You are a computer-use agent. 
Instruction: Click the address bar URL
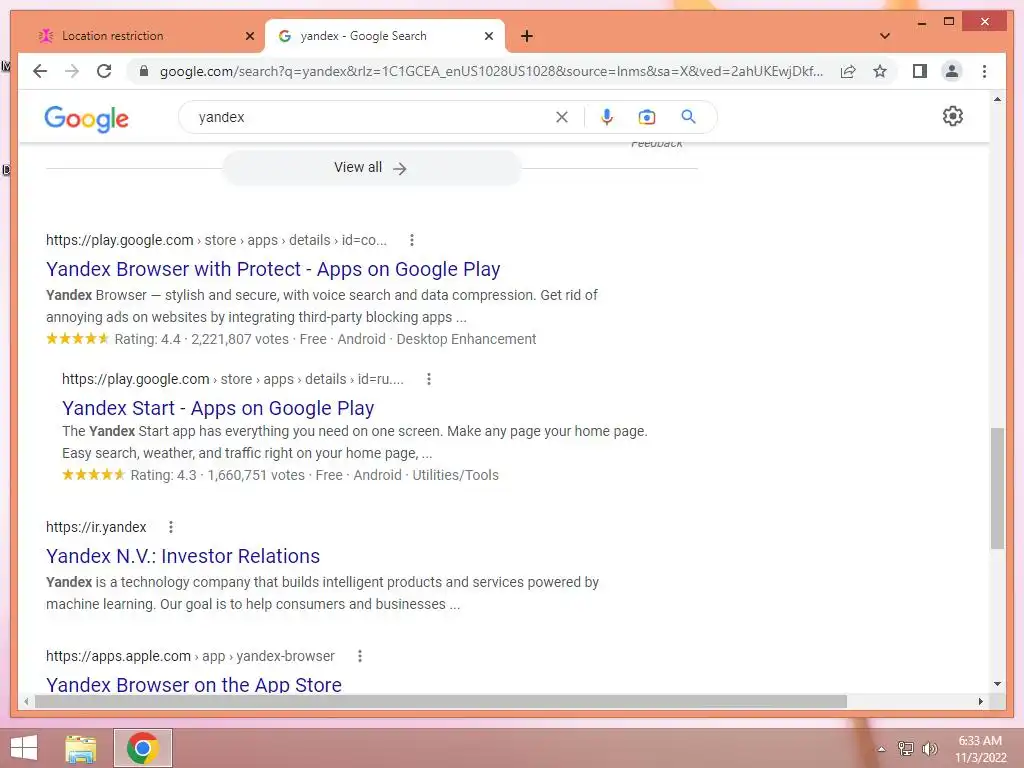(491, 71)
